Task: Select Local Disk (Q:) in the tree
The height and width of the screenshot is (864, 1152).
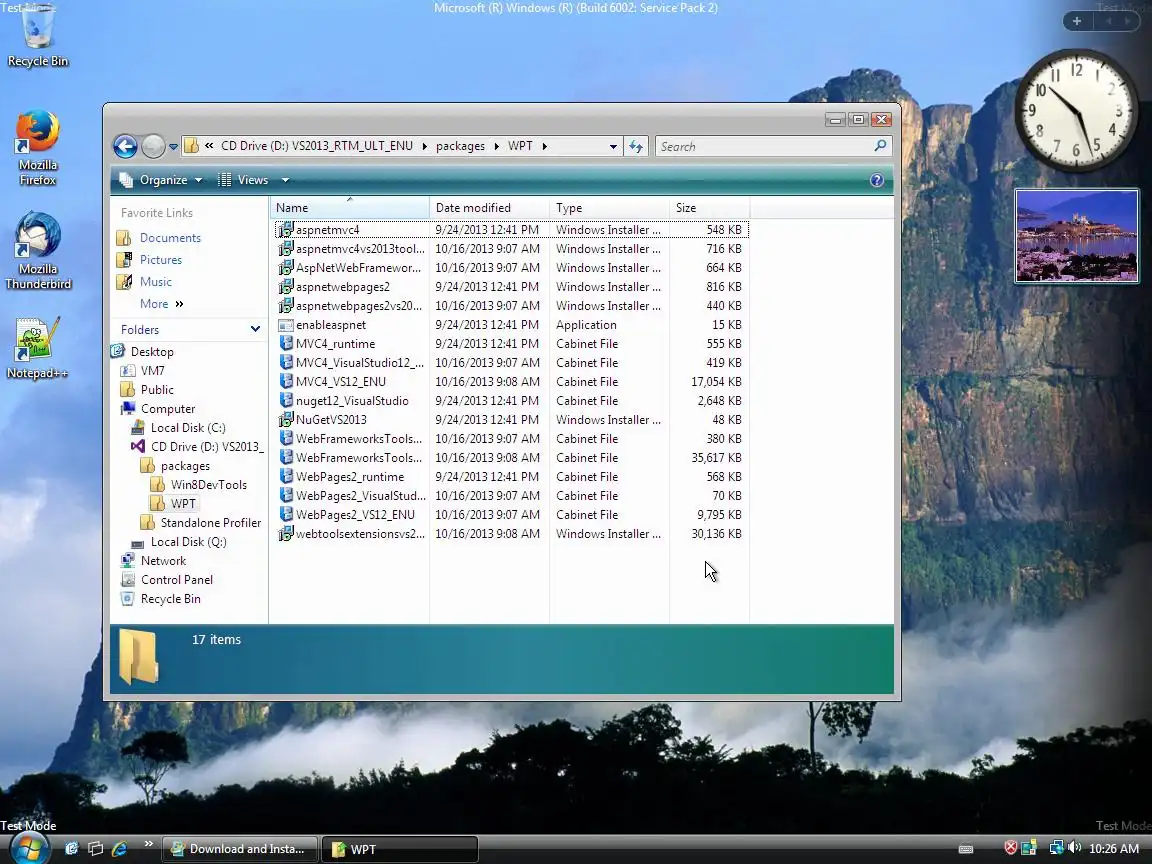Action: pyautogui.click(x=188, y=541)
